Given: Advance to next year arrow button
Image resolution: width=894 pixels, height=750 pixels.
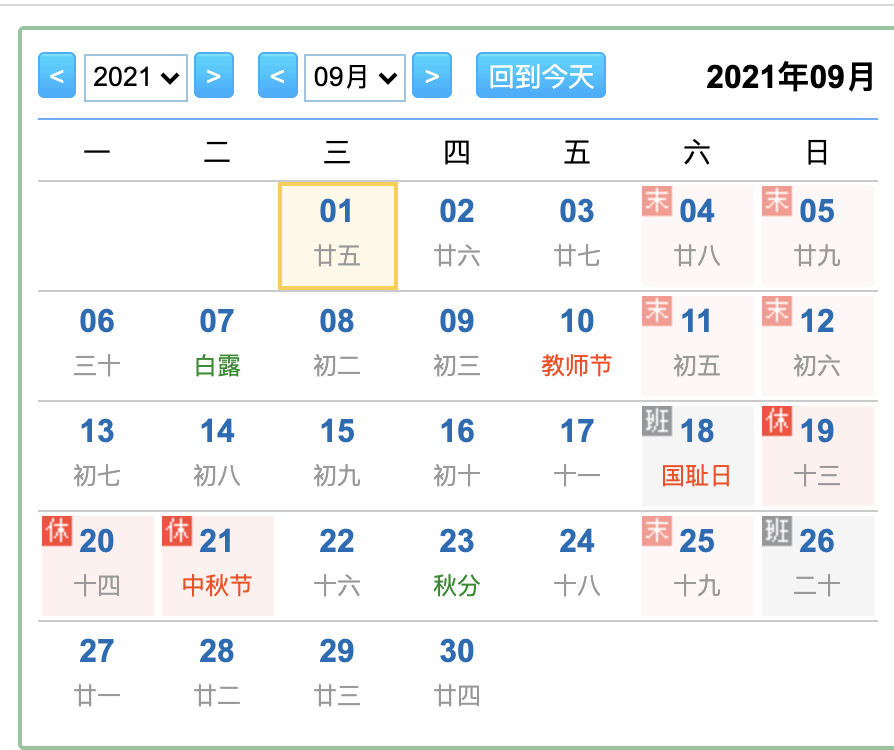Looking at the screenshot, I should click(214, 75).
